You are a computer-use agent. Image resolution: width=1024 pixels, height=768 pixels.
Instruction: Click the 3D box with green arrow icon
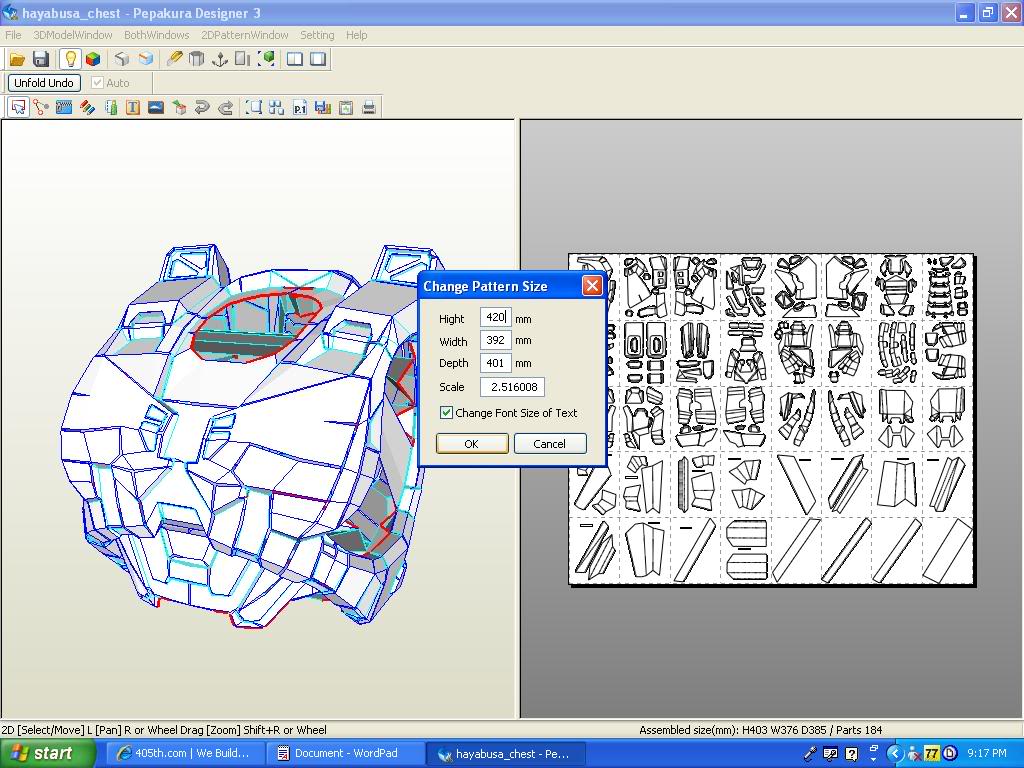180,108
